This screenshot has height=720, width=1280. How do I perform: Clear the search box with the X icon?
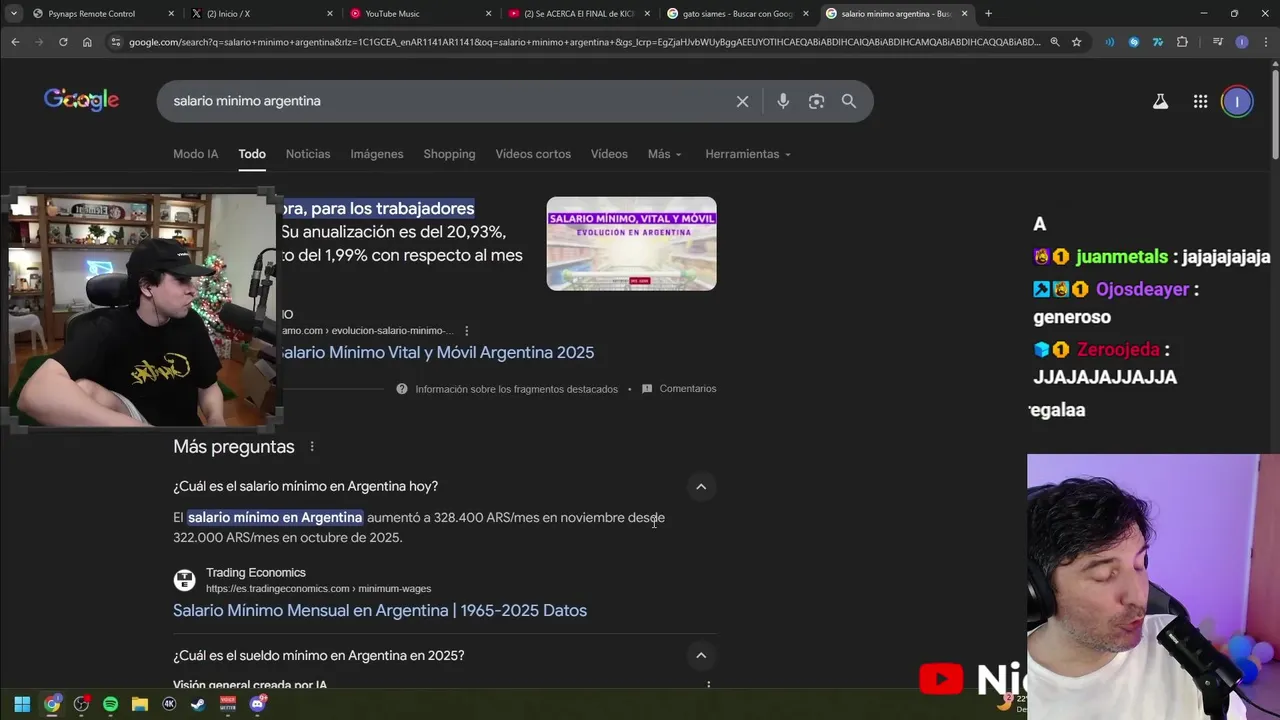[x=742, y=101]
